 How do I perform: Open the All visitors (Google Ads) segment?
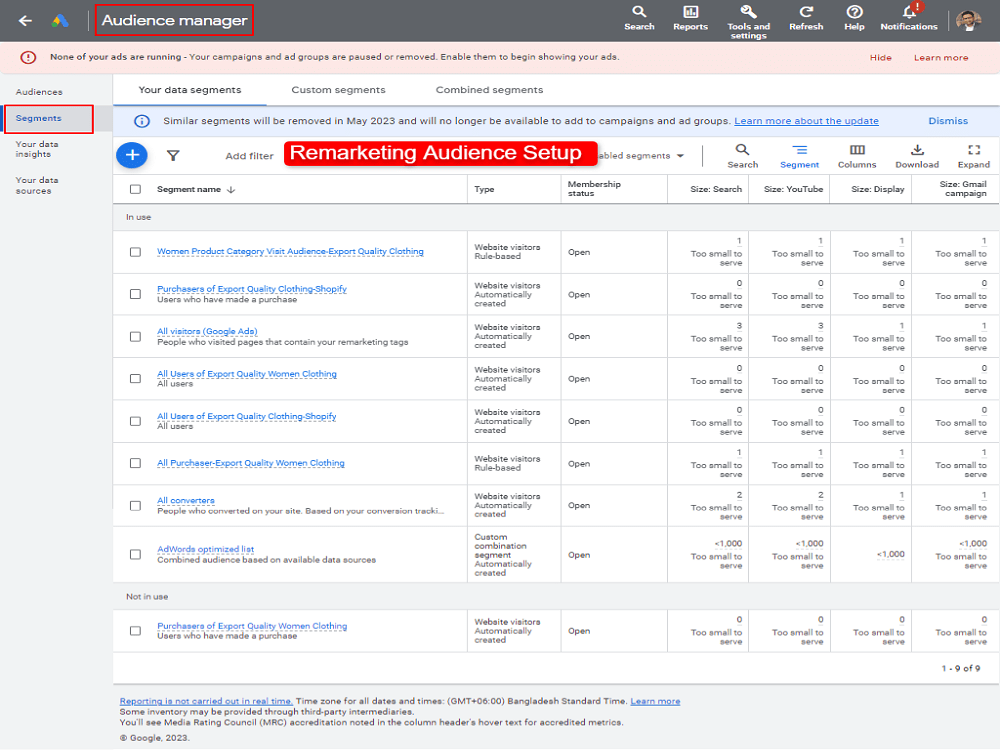pos(207,331)
